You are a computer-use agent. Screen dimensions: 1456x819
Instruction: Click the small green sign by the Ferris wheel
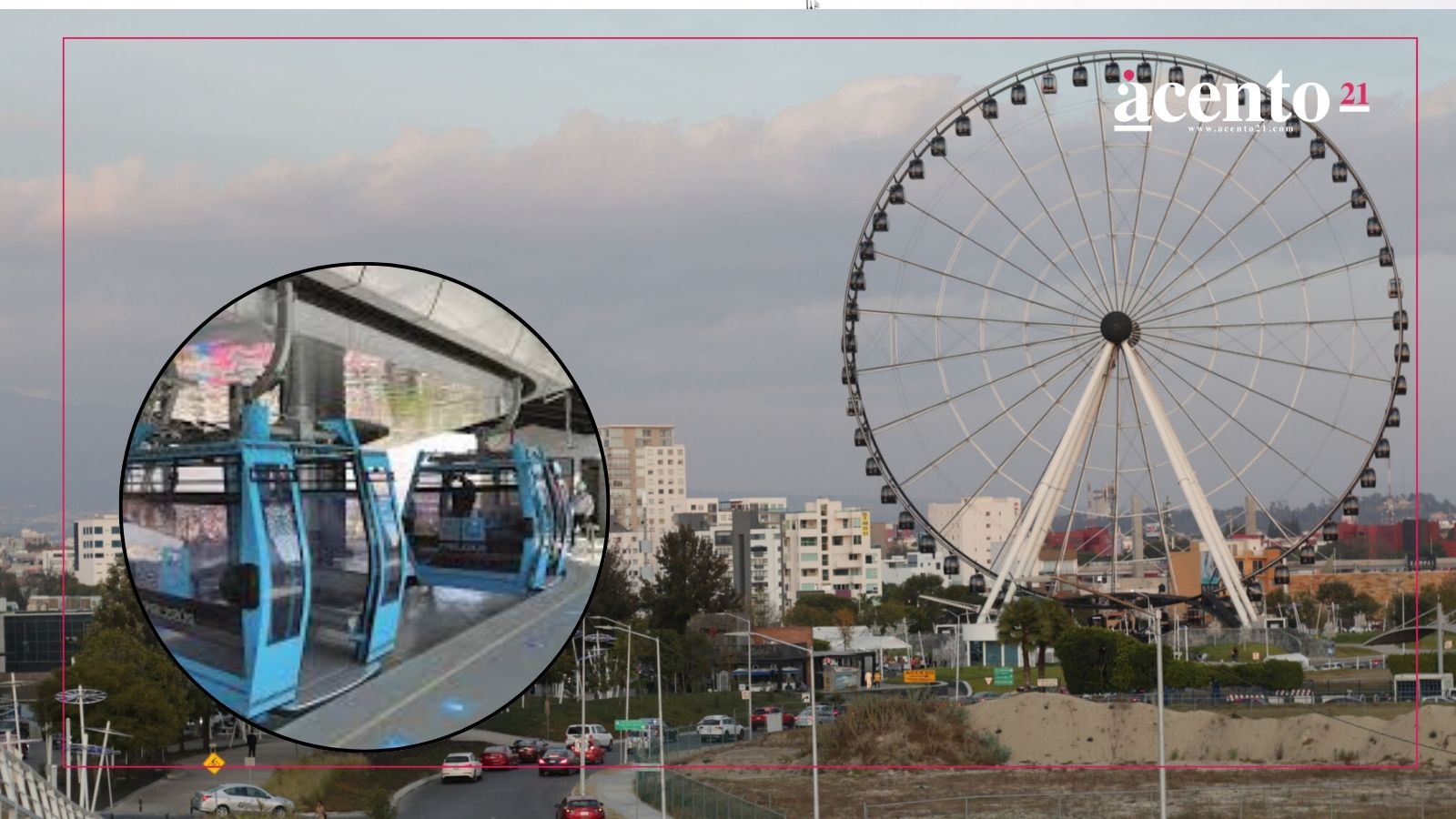pyautogui.click(x=1003, y=676)
